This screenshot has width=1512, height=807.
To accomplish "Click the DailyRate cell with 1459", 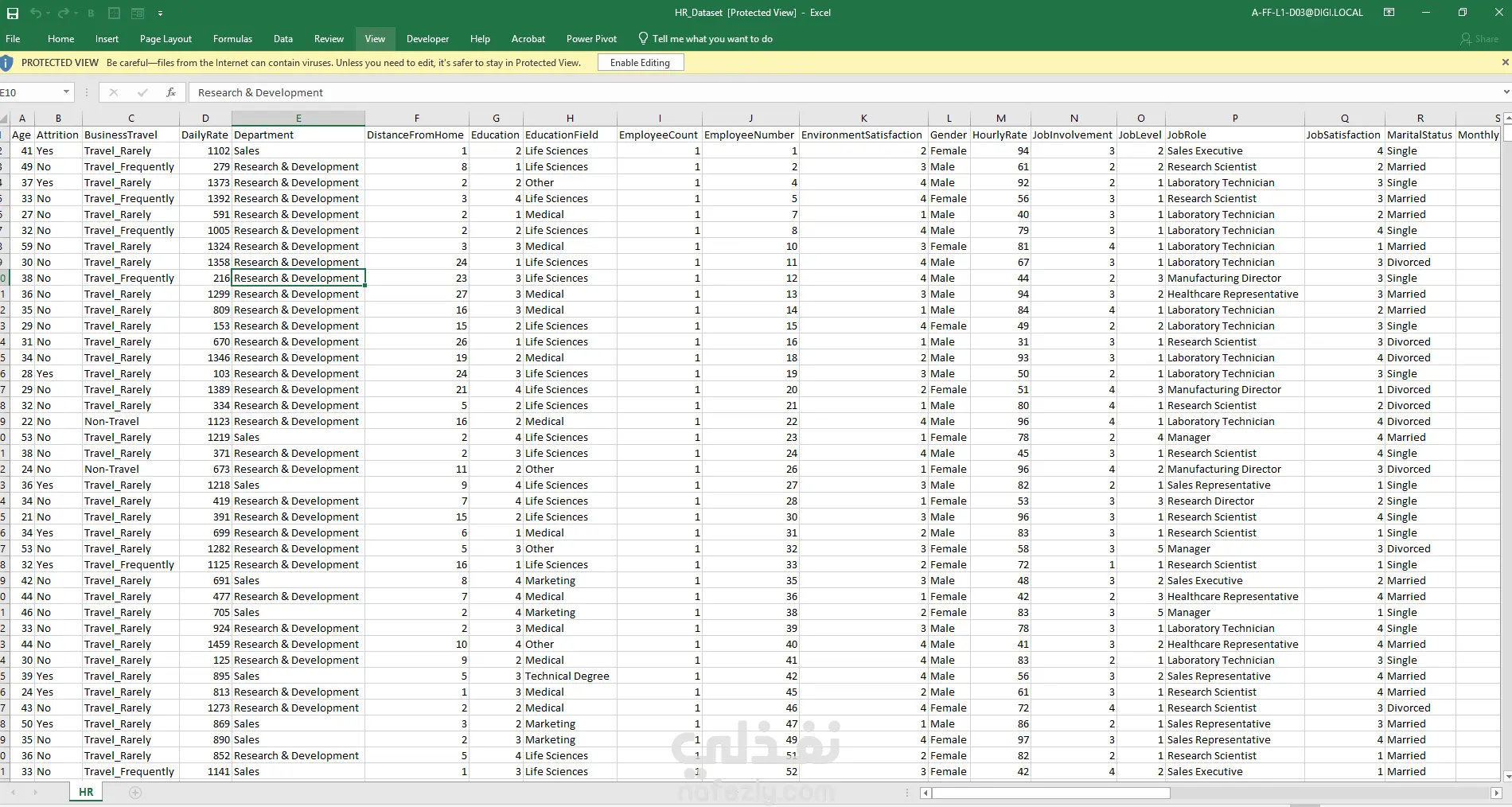I will pos(205,645).
